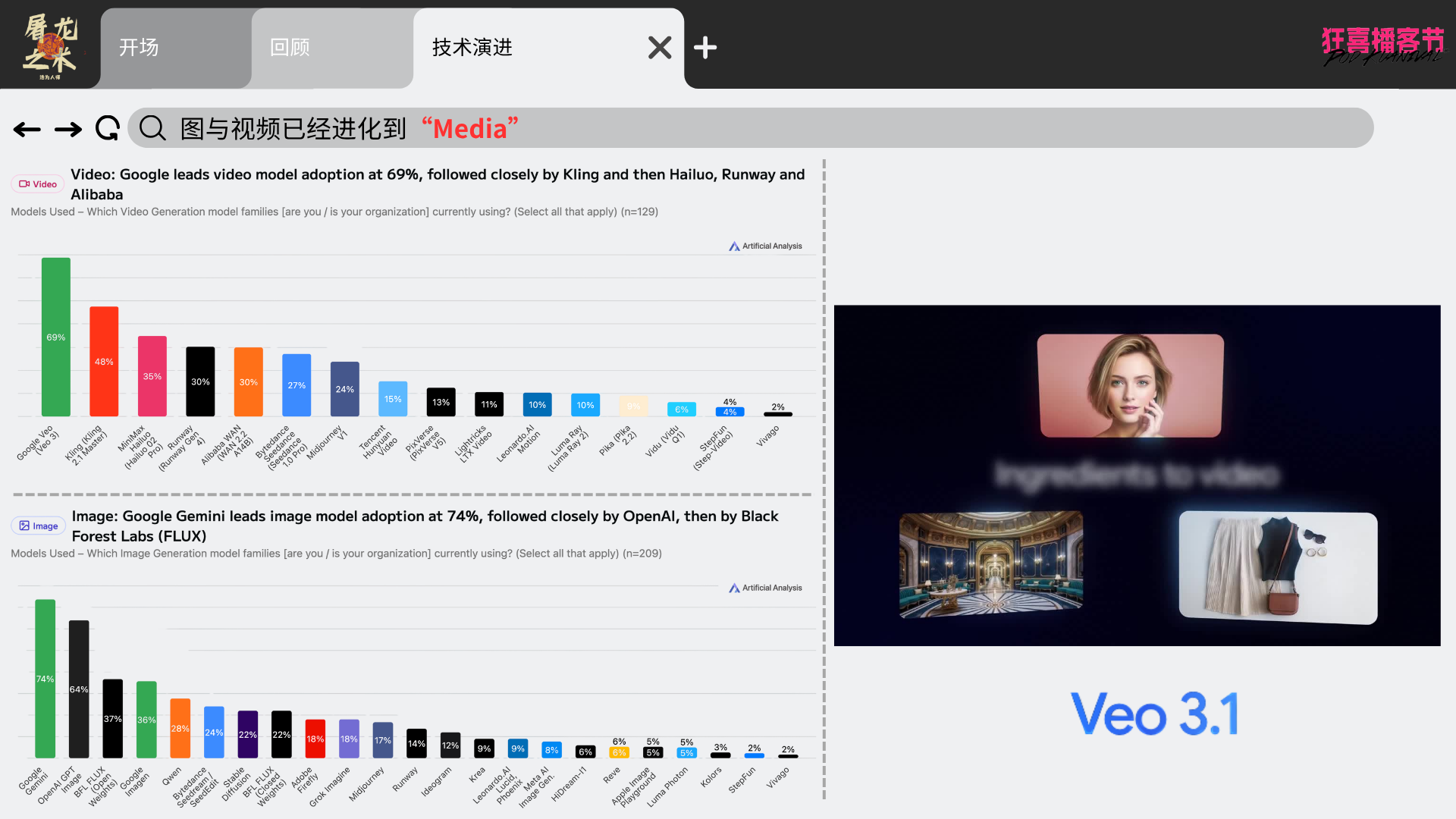Click the Veo 3.1 title text
Viewport: 1456px width, 819px height.
point(1154,714)
